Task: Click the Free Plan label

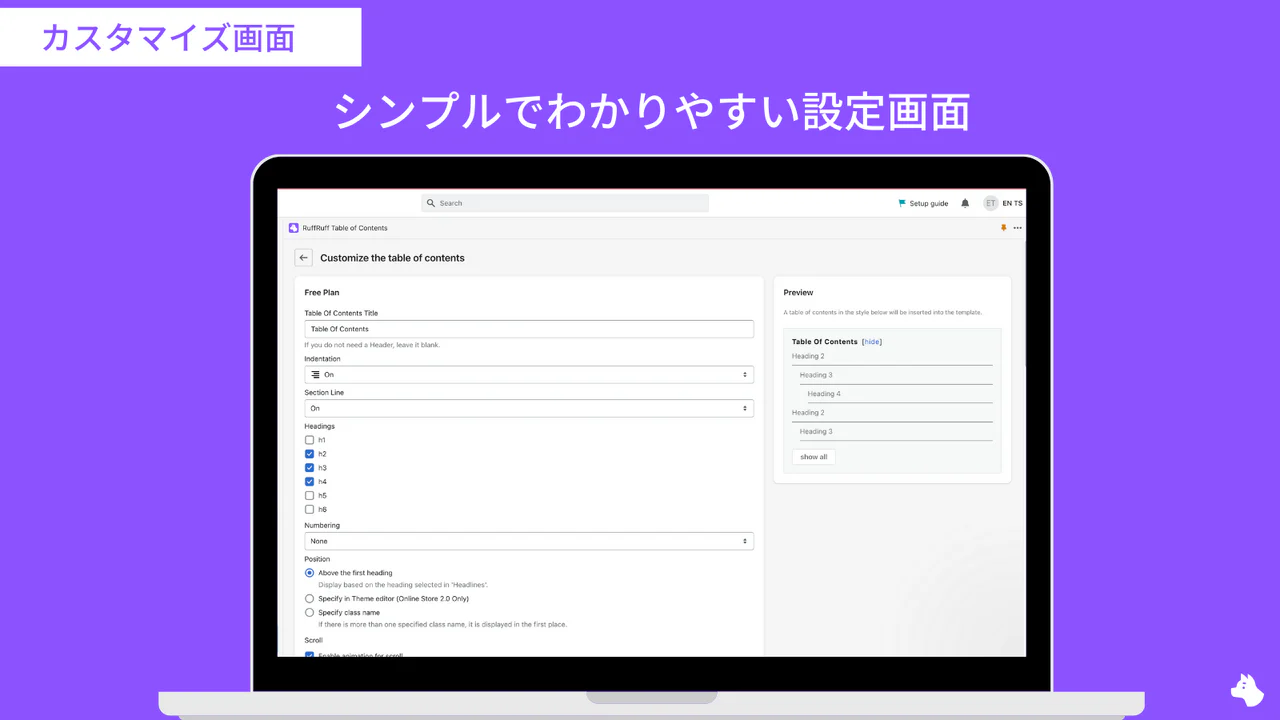Action: coord(322,293)
